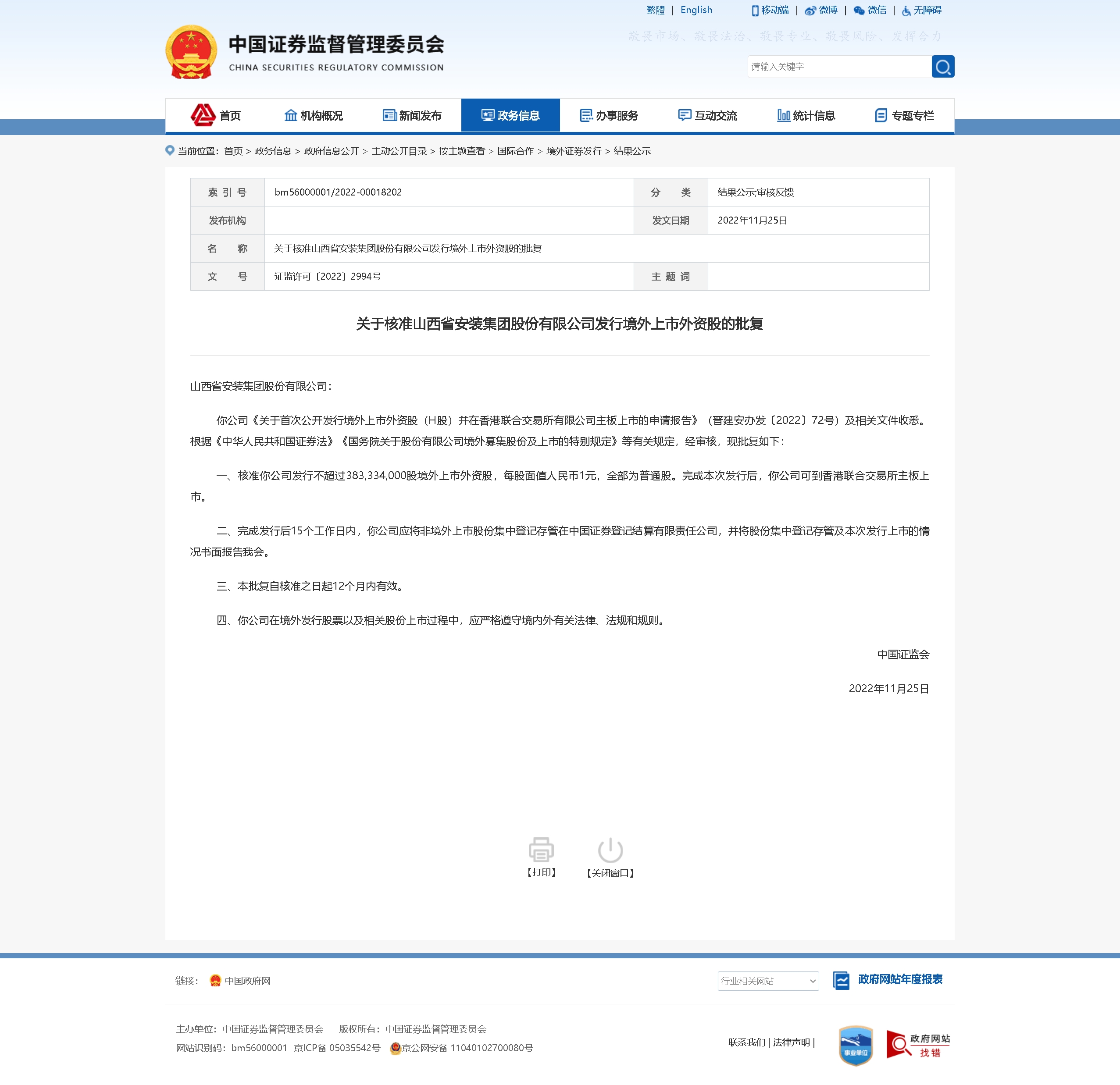Click the blue public institution shield emblem
The height and width of the screenshot is (1085, 1120).
point(856,1045)
